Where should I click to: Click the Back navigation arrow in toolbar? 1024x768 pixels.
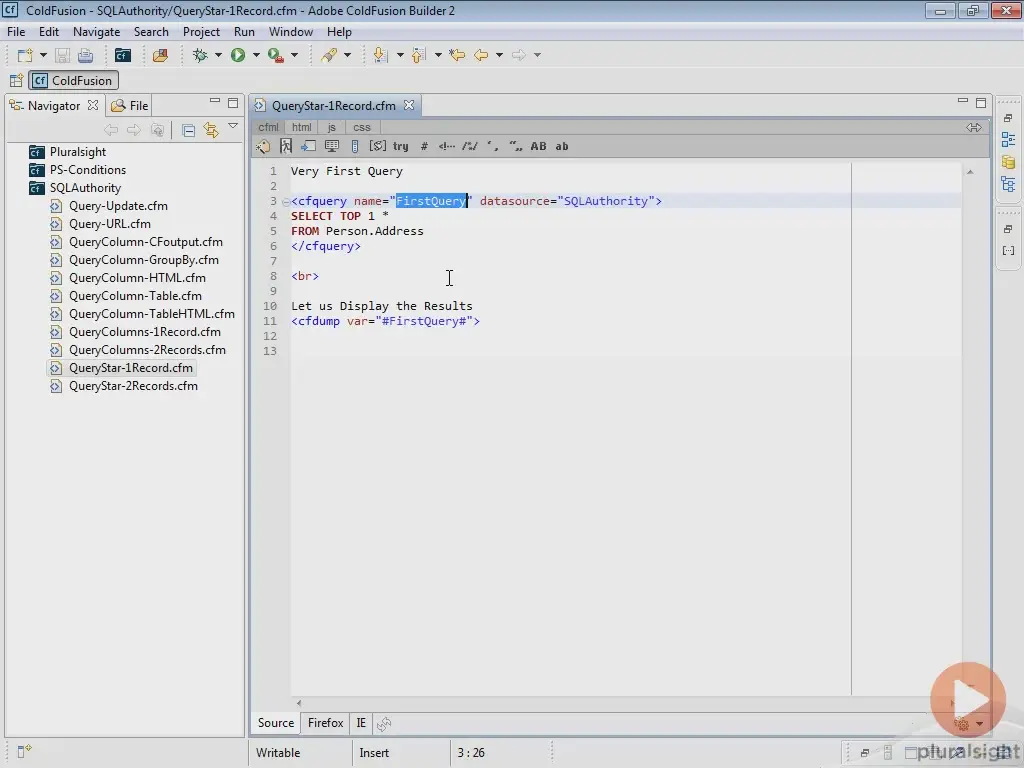(481, 56)
